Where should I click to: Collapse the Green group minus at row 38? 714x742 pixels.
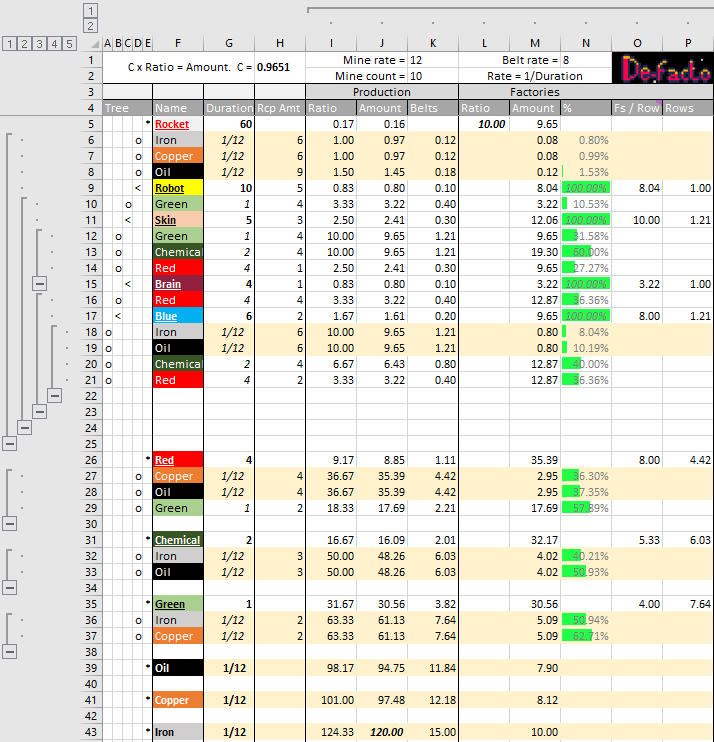click(x=9, y=651)
